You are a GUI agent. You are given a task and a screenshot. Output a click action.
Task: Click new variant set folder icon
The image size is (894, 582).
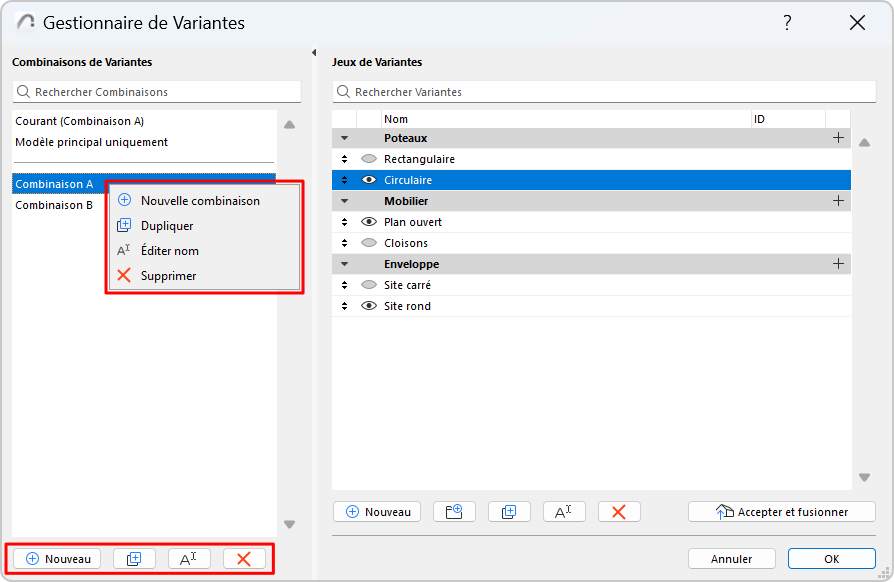click(x=454, y=512)
